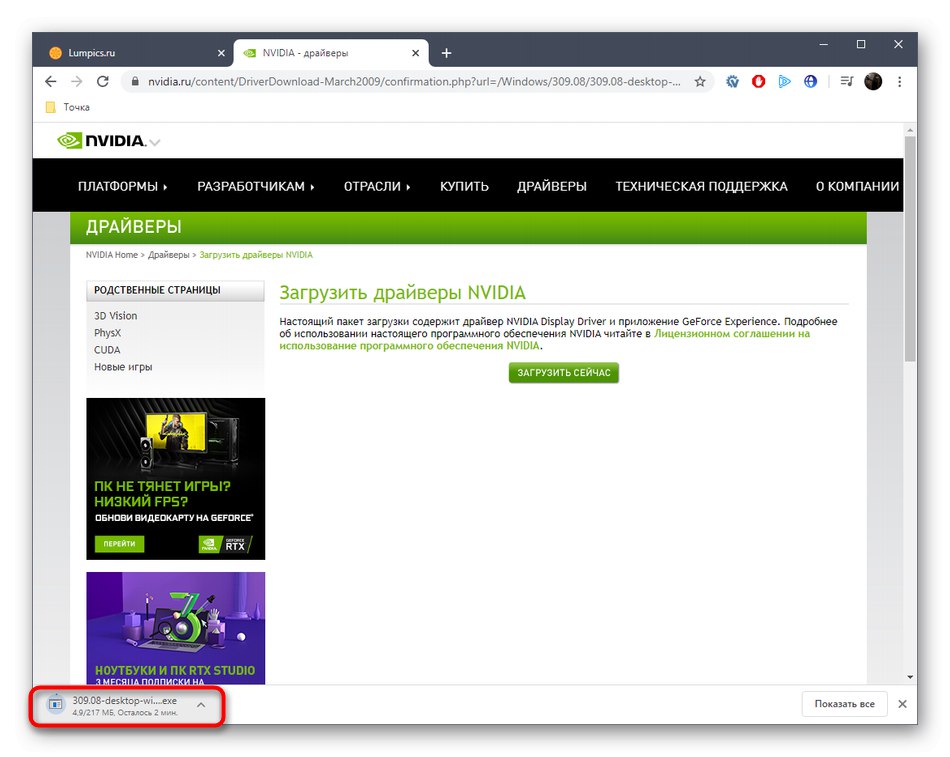Follow the Загрузить драйверы NVIDIA breadcrumb
Viewport: 950px width, 757px height.
256,255
